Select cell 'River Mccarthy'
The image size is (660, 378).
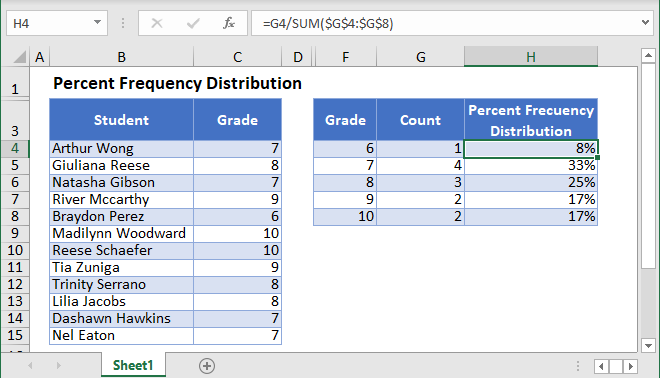(121, 199)
